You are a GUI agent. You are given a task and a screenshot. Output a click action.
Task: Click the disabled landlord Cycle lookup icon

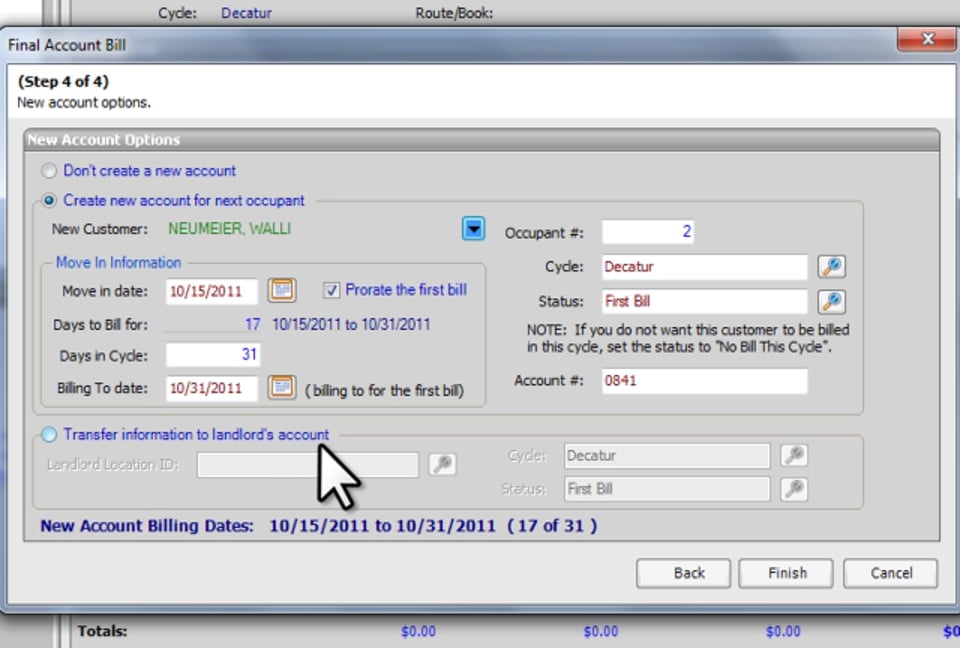tap(794, 455)
